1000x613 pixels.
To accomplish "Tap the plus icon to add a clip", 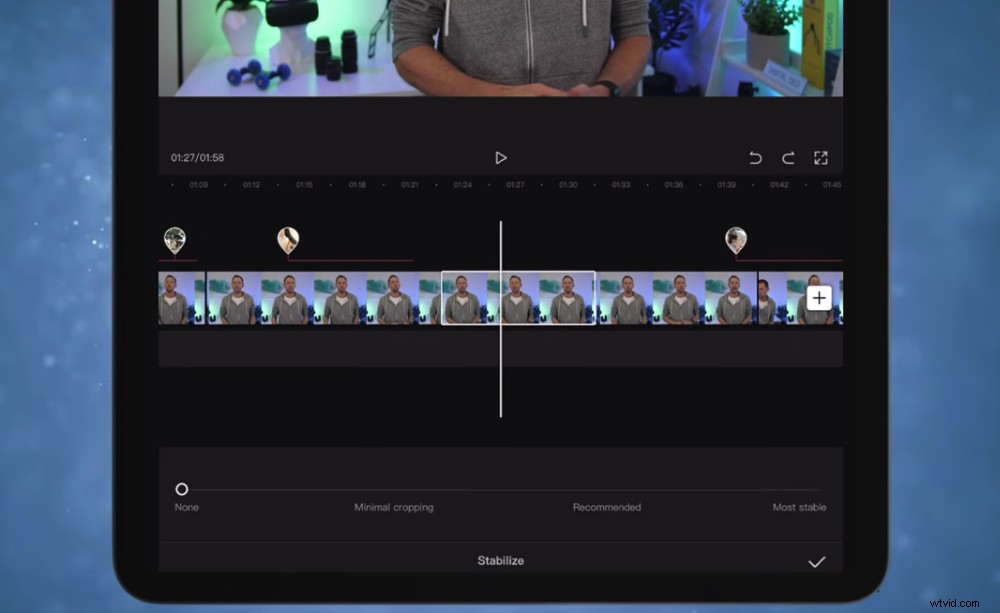I will tap(819, 298).
